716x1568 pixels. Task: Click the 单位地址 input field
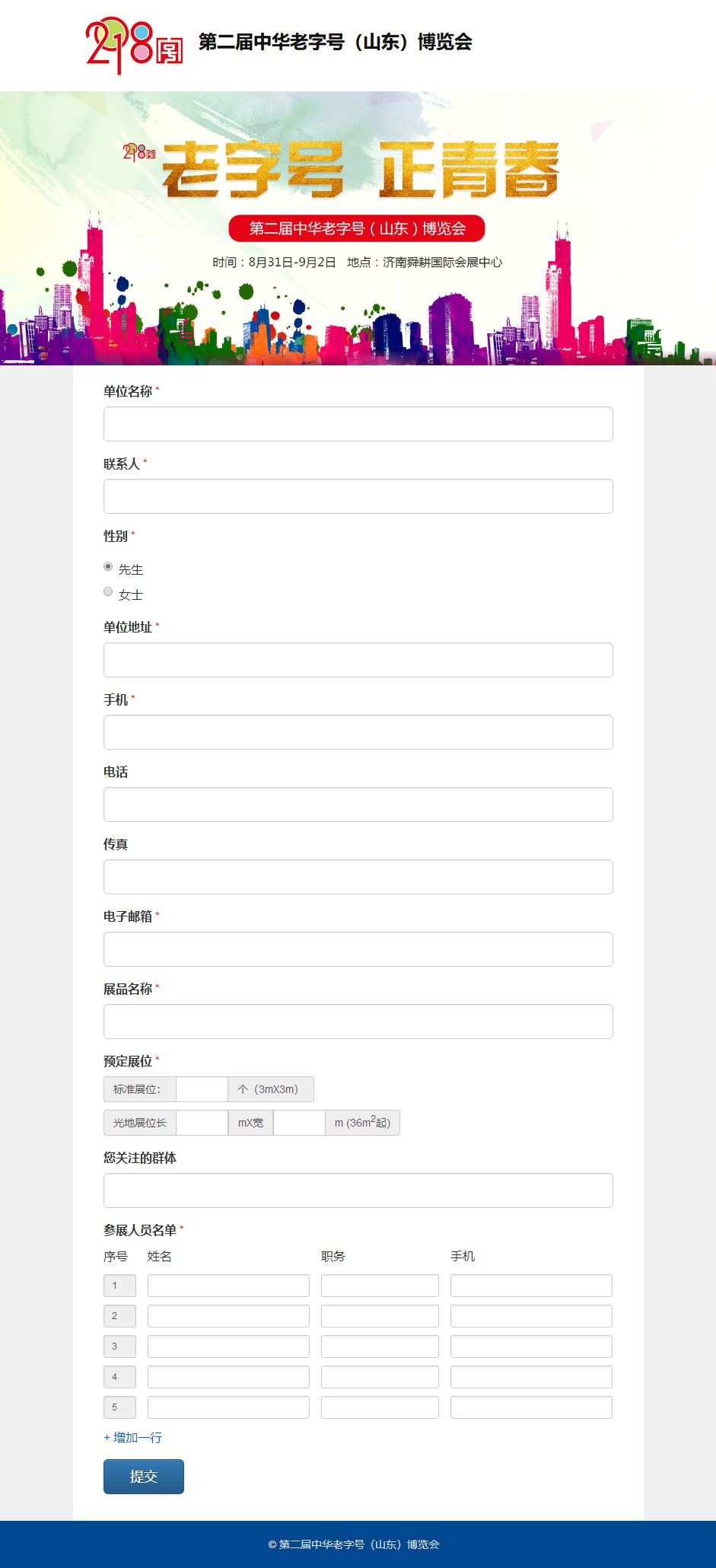point(358,660)
